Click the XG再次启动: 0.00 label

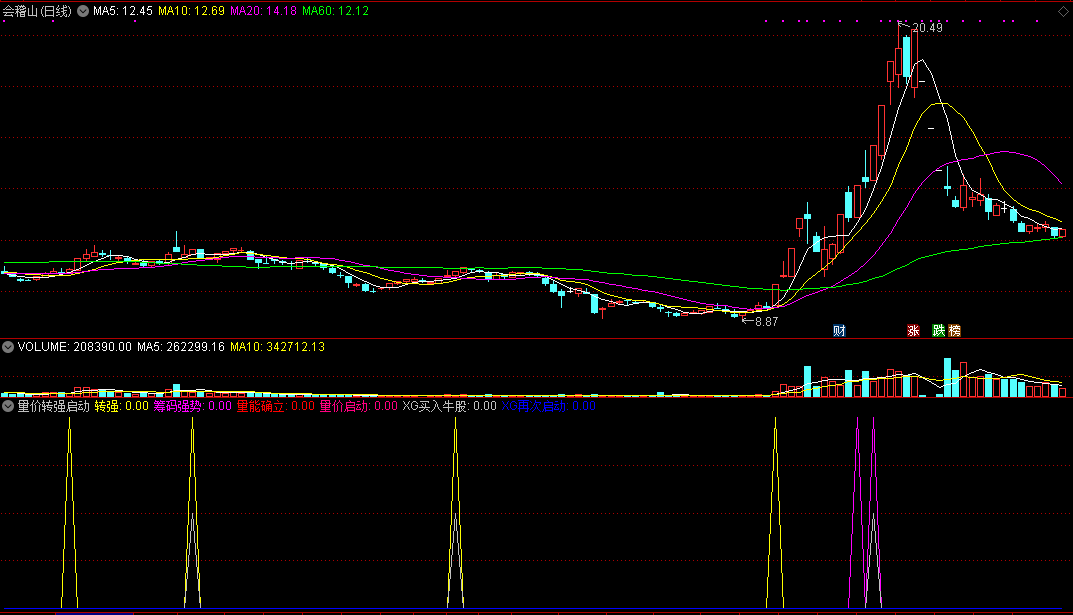[549, 406]
